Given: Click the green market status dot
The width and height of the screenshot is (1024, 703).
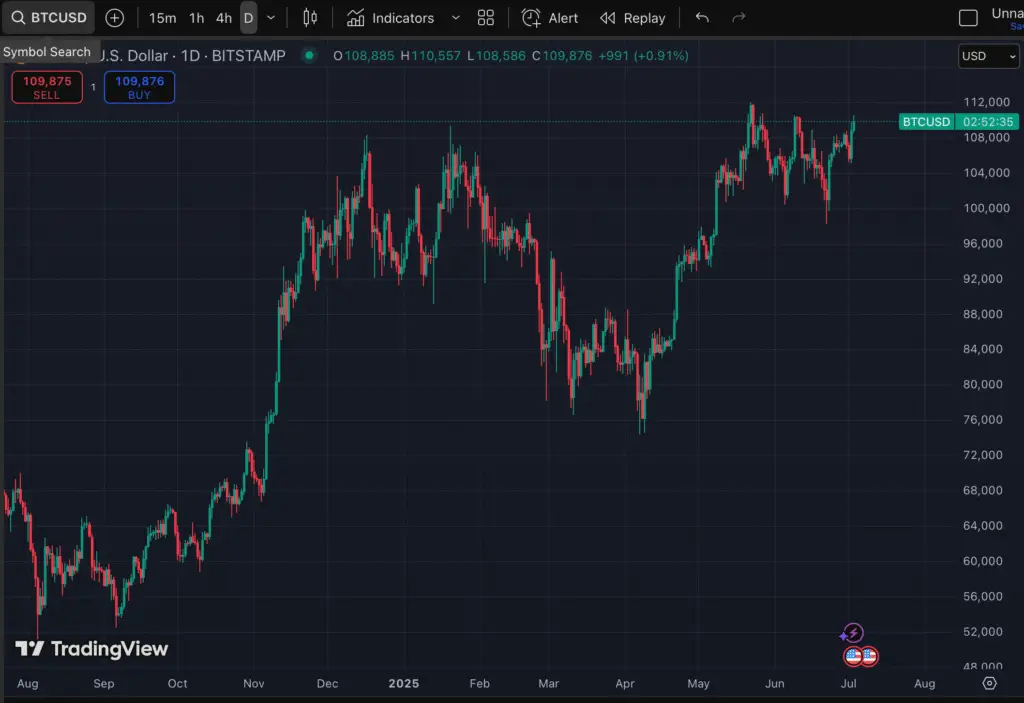Looking at the screenshot, I should click(x=309, y=56).
